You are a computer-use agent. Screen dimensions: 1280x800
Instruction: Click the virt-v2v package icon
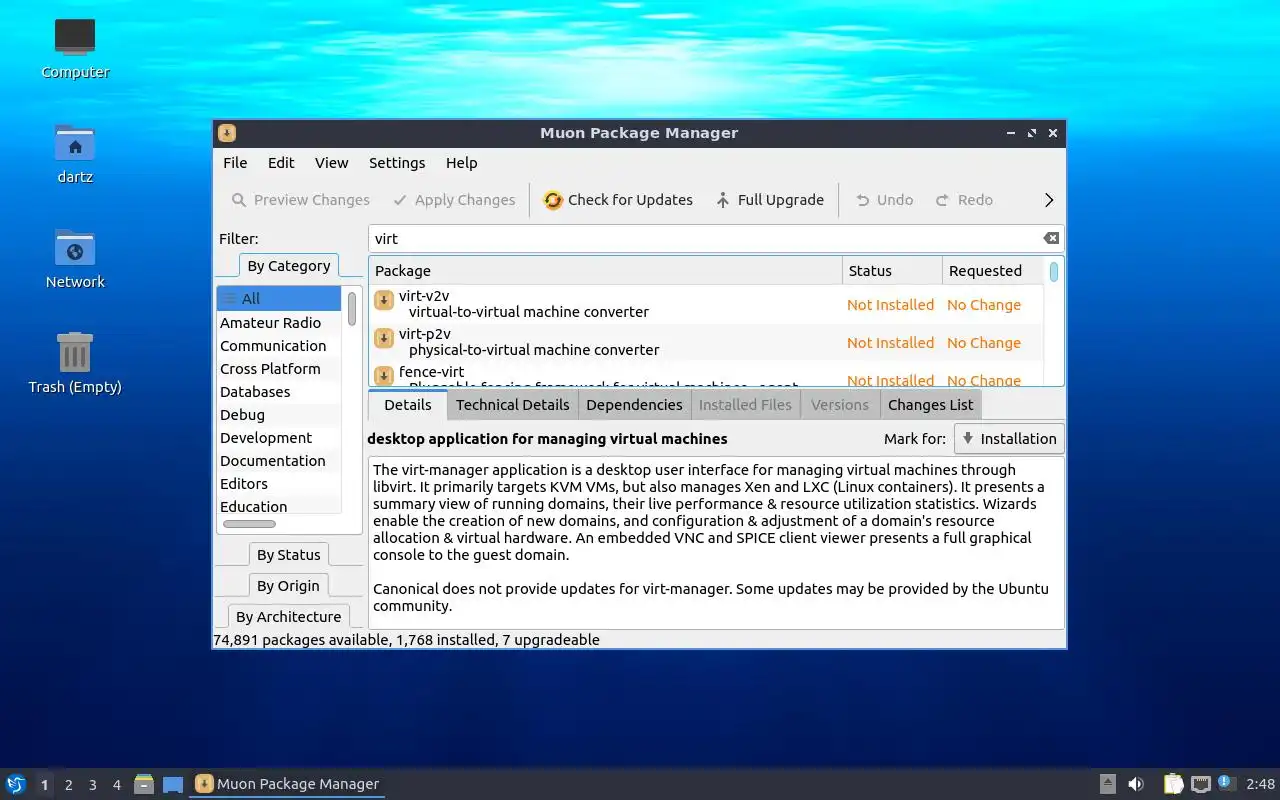tap(384, 300)
